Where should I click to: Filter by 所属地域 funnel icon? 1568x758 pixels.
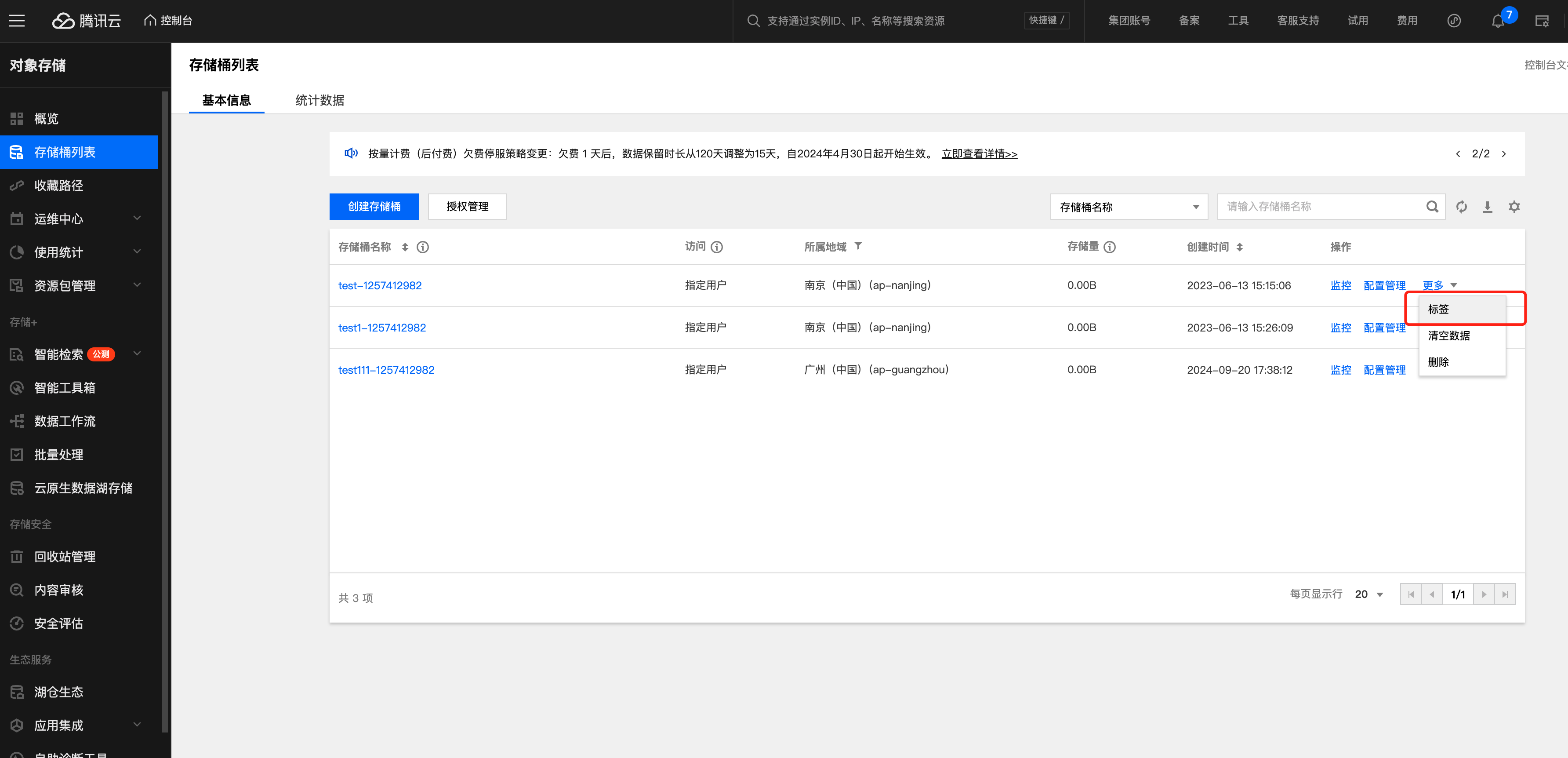[858, 246]
